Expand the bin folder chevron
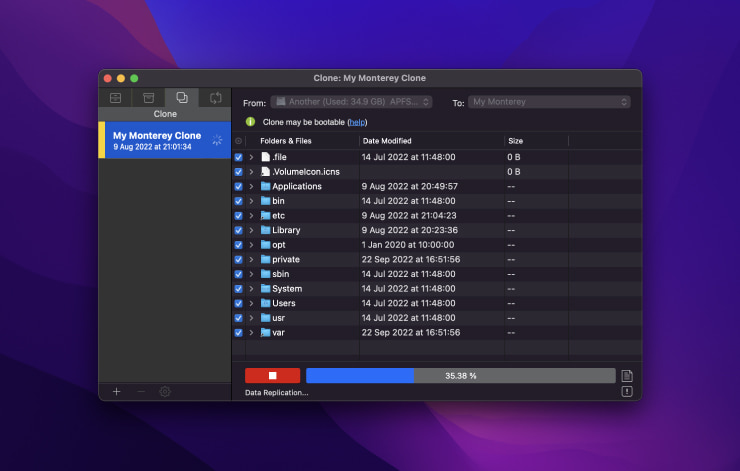The height and width of the screenshot is (471, 740). 251,201
